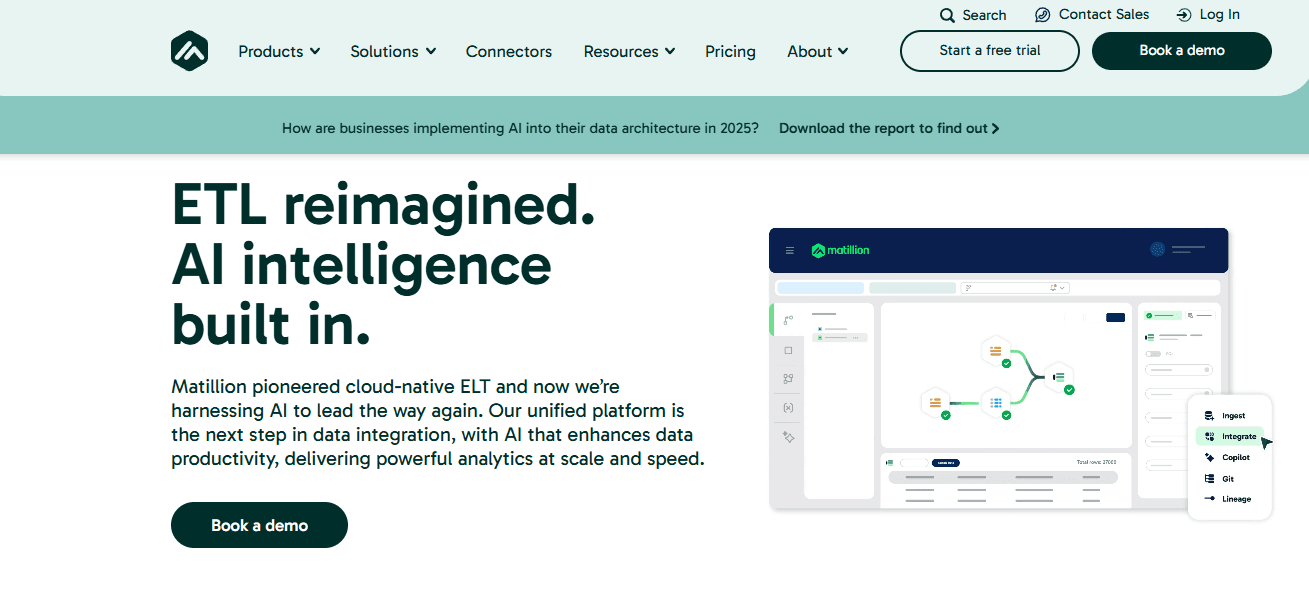This screenshot has width=1309, height=593.
Task: Click the green checkmark status chip in the properties panel
Action: tap(1163, 315)
